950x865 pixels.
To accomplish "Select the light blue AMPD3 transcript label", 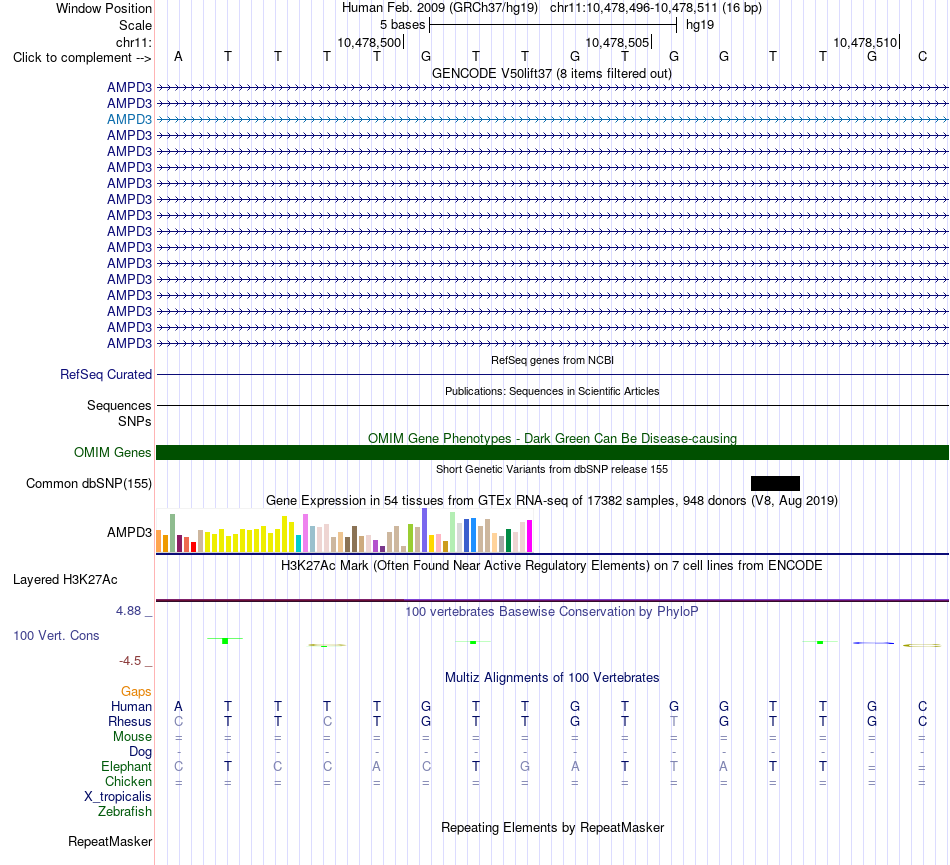I will (x=129, y=119).
